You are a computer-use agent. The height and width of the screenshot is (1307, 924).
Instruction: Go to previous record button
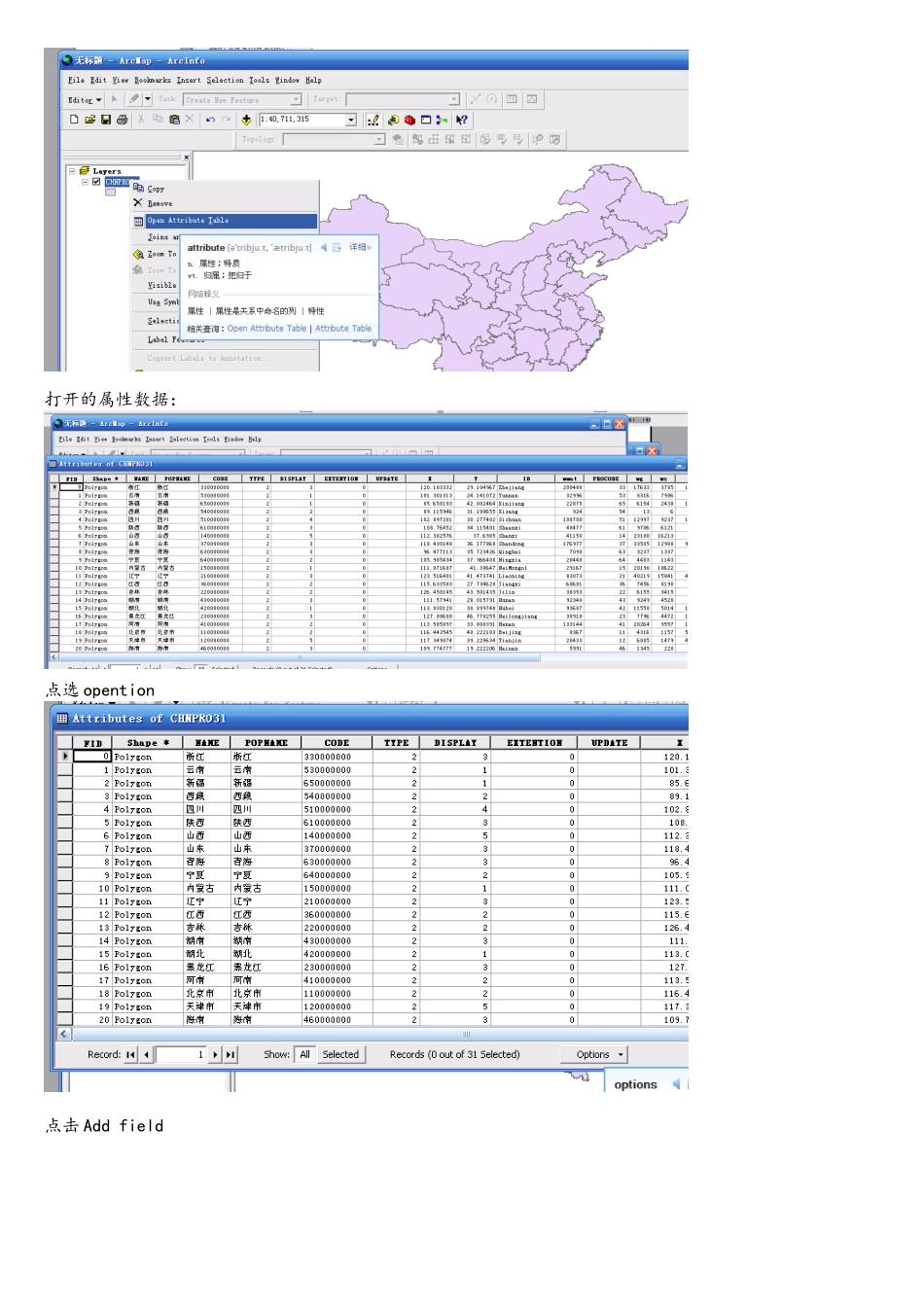point(146,1054)
